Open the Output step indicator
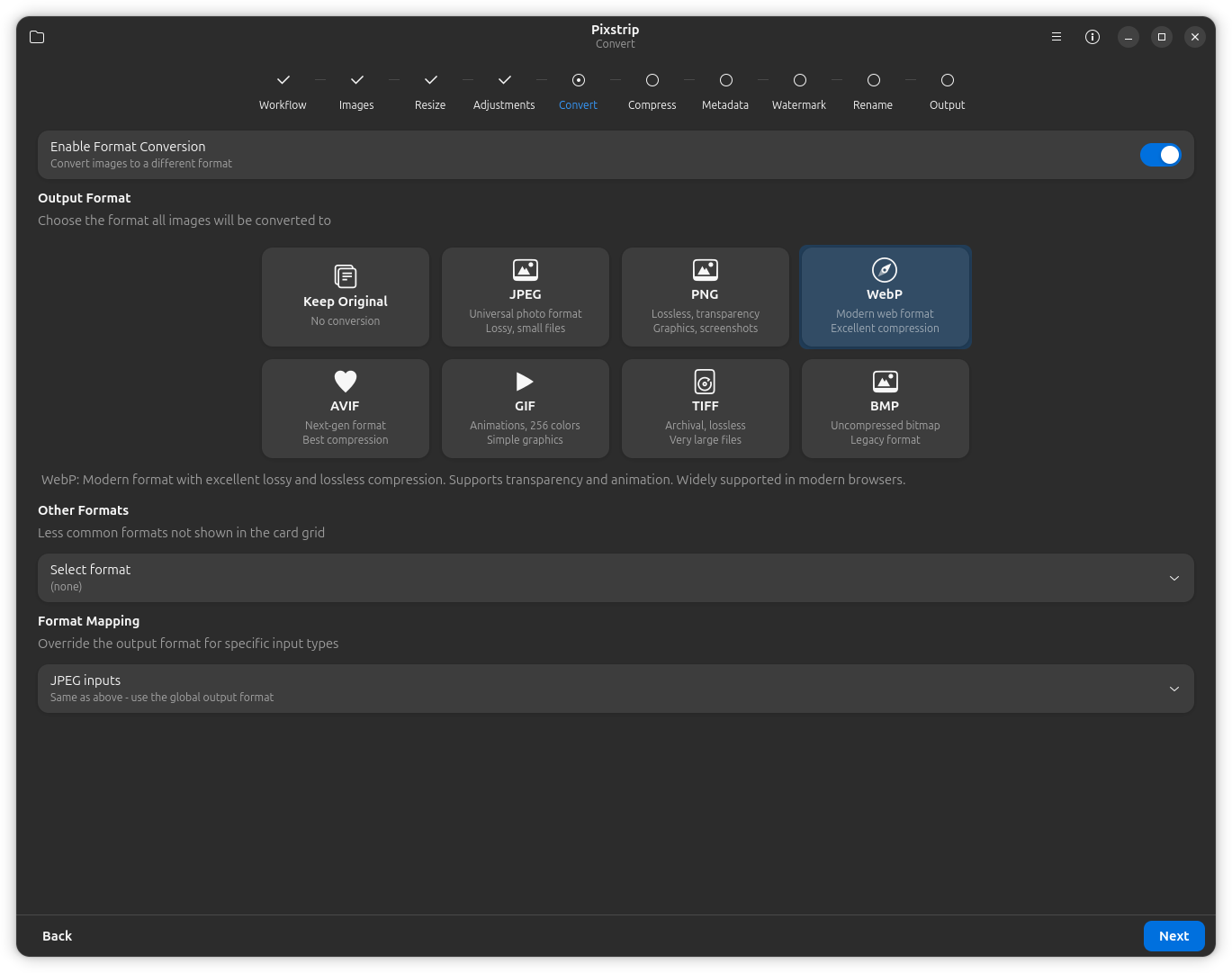The width and height of the screenshot is (1232, 973). coord(947,91)
